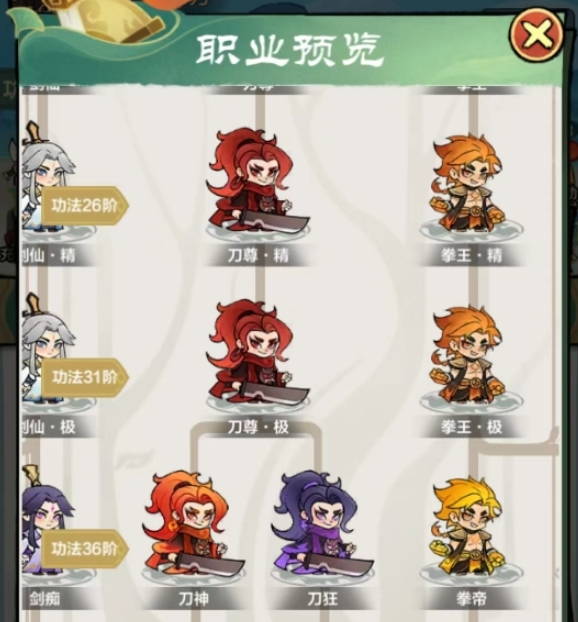Image resolution: width=578 pixels, height=622 pixels.
Task: Click the 刀狂 name label
Action: 322,599
